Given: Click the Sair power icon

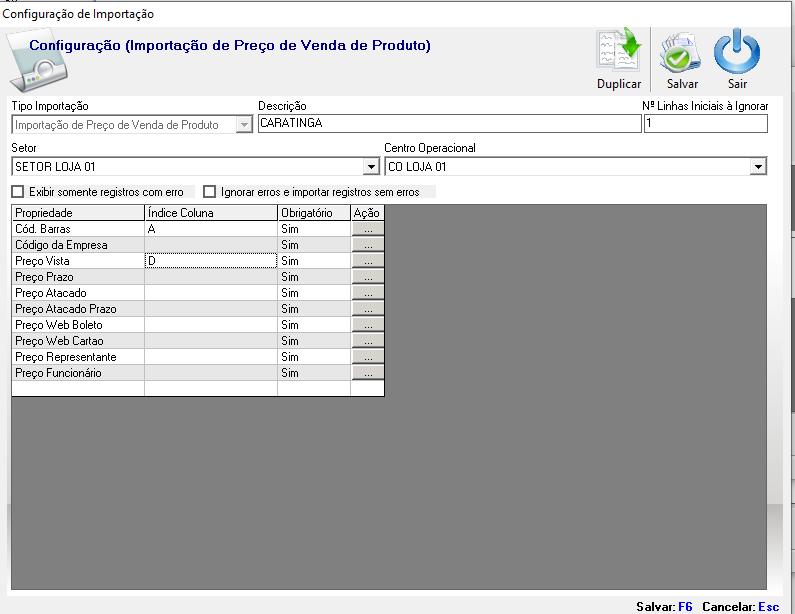Looking at the screenshot, I should click(x=737, y=51).
